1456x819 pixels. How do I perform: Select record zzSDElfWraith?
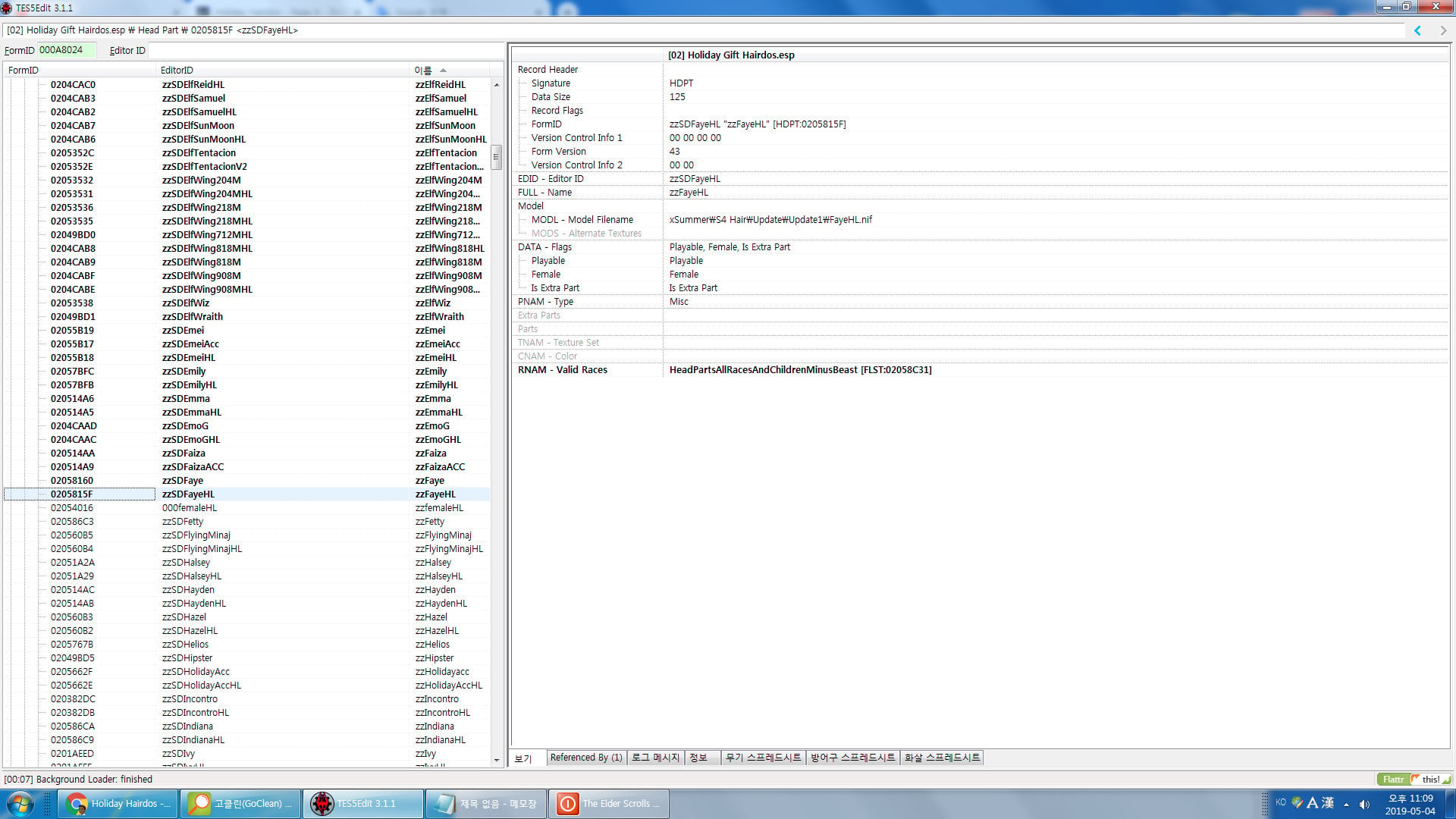tap(246, 316)
